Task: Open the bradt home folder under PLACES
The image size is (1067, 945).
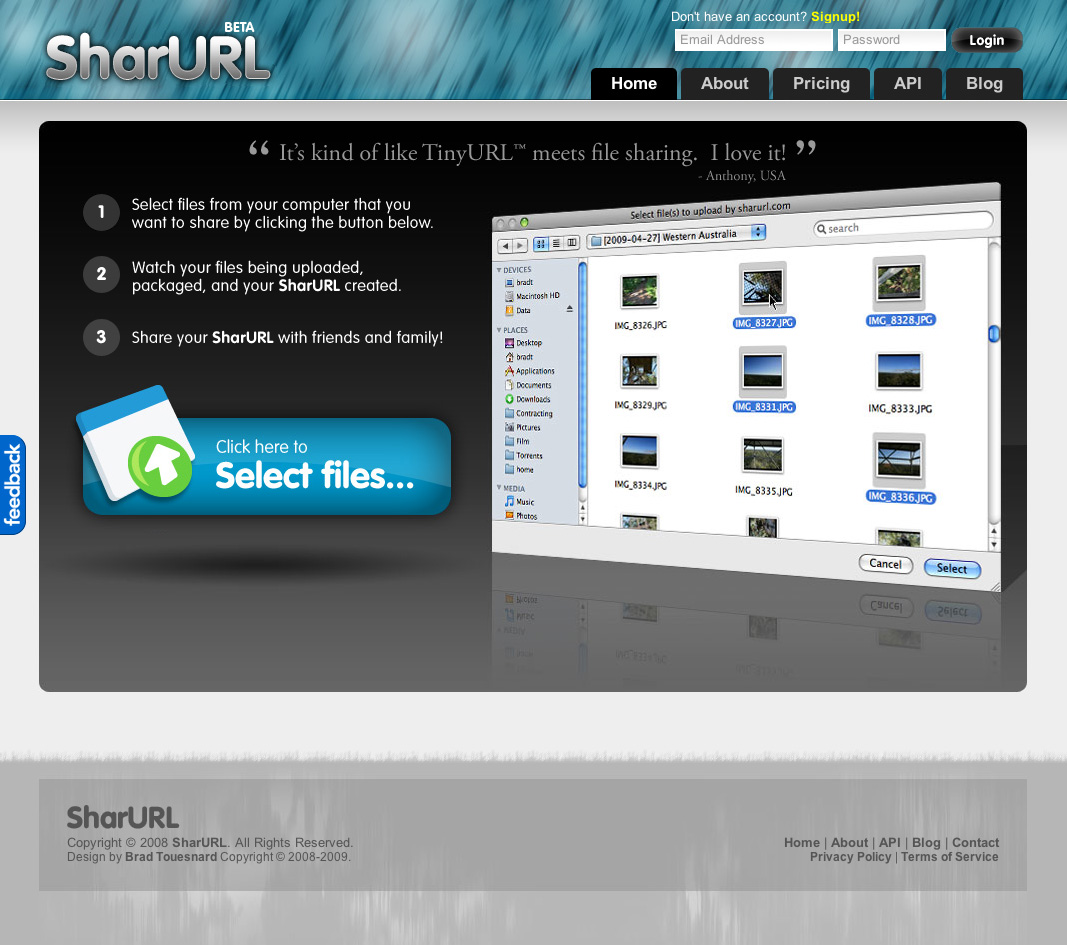Action: click(519, 357)
